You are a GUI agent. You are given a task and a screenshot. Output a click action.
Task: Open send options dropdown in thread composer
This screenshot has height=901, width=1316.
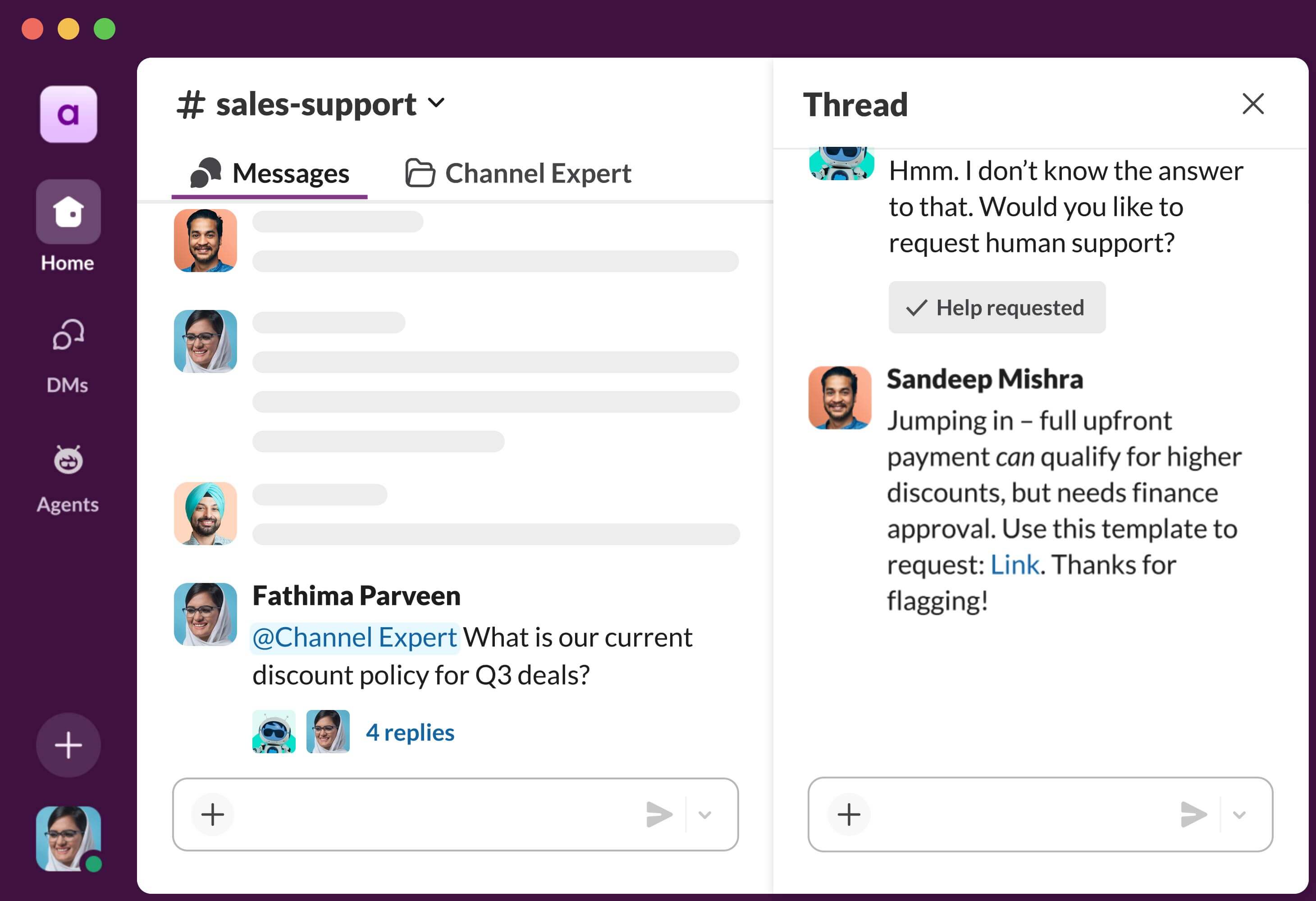pos(1239,815)
